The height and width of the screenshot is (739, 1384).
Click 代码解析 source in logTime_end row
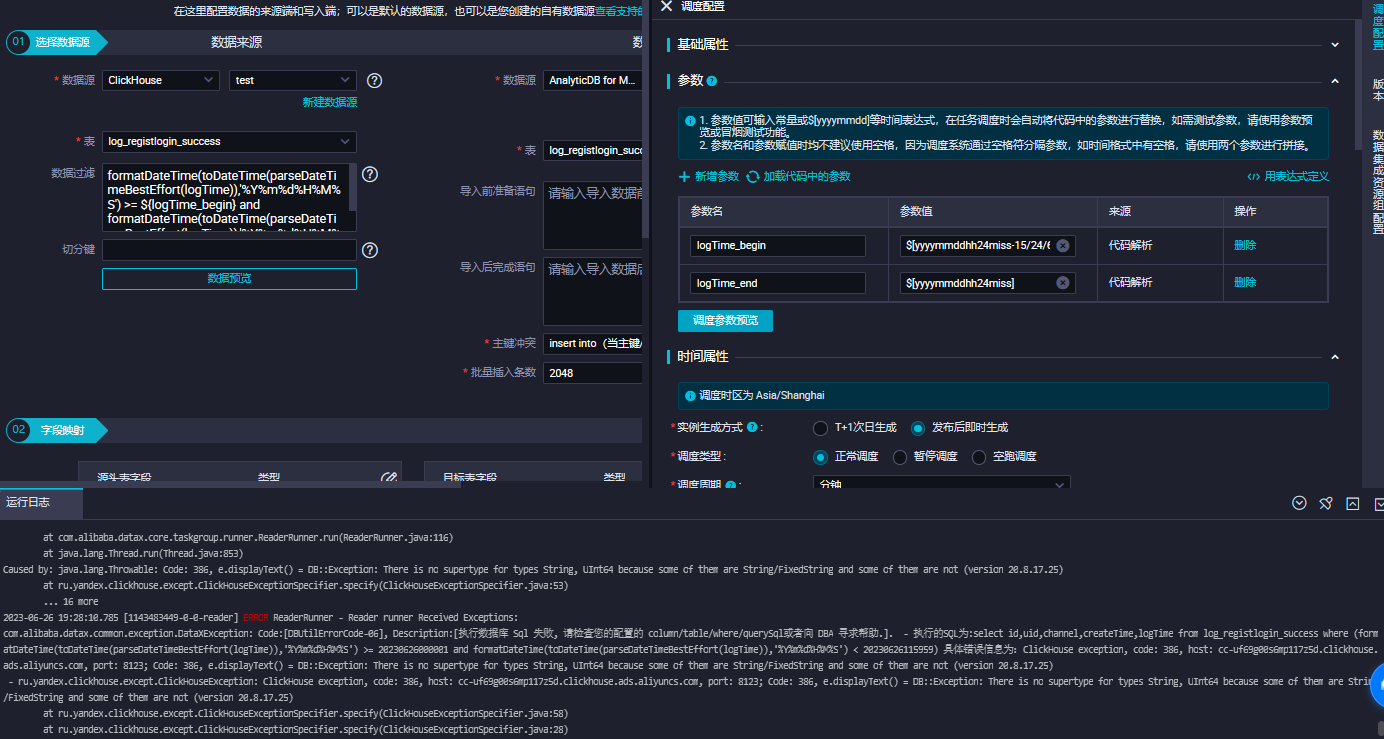pos(1130,283)
